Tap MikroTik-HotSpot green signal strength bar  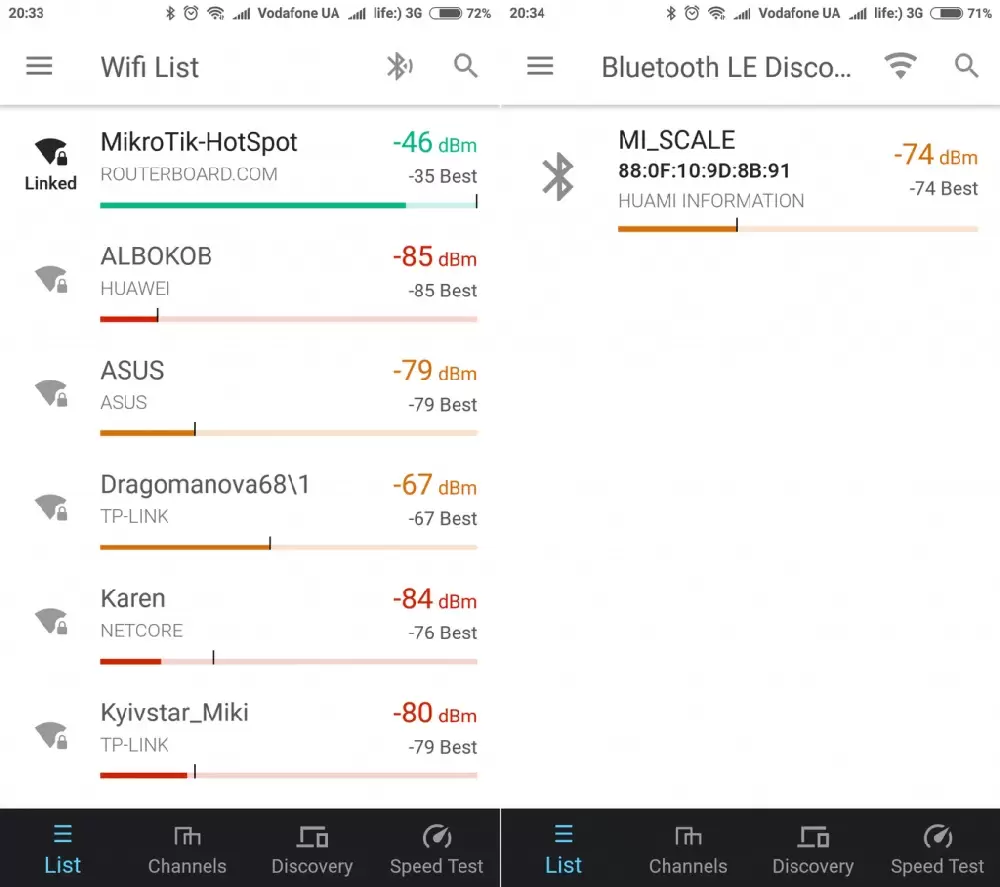(x=289, y=204)
